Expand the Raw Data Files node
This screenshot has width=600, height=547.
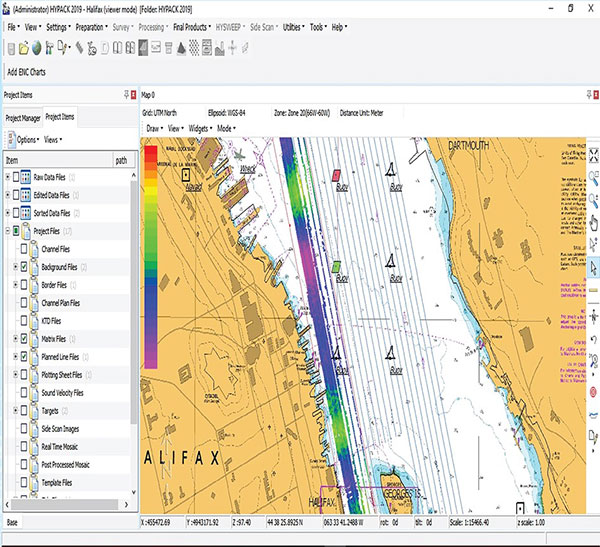[7, 177]
